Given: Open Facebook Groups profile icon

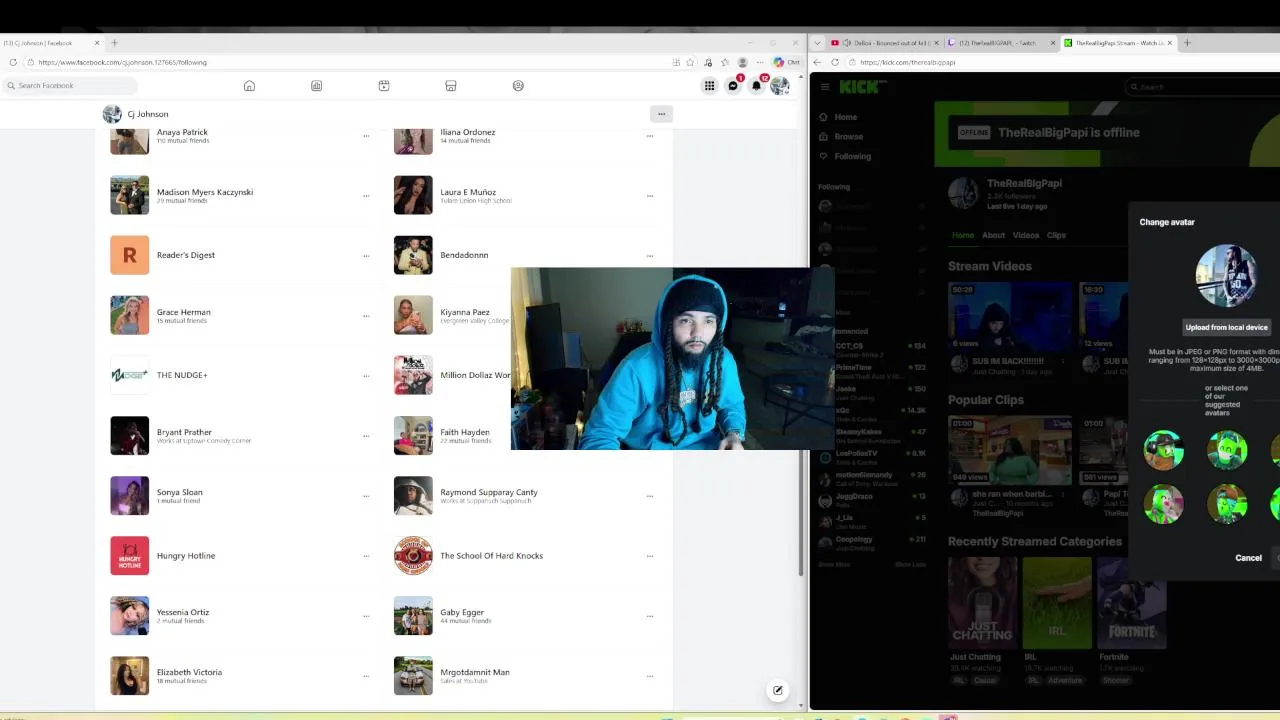Looking at the screenshot, I should tap(518, 86).
